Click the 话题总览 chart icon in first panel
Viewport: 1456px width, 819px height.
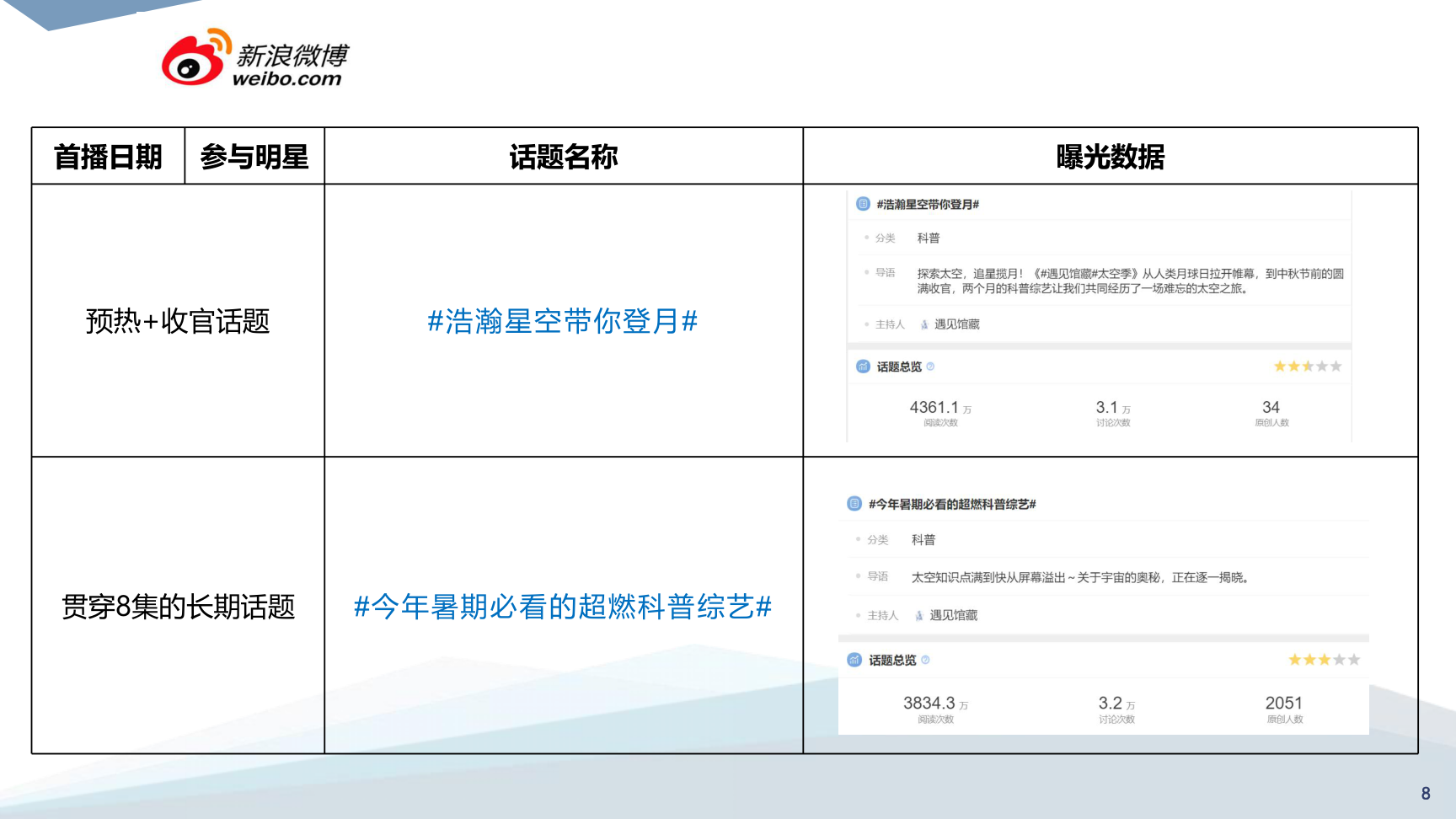(863, 367)
